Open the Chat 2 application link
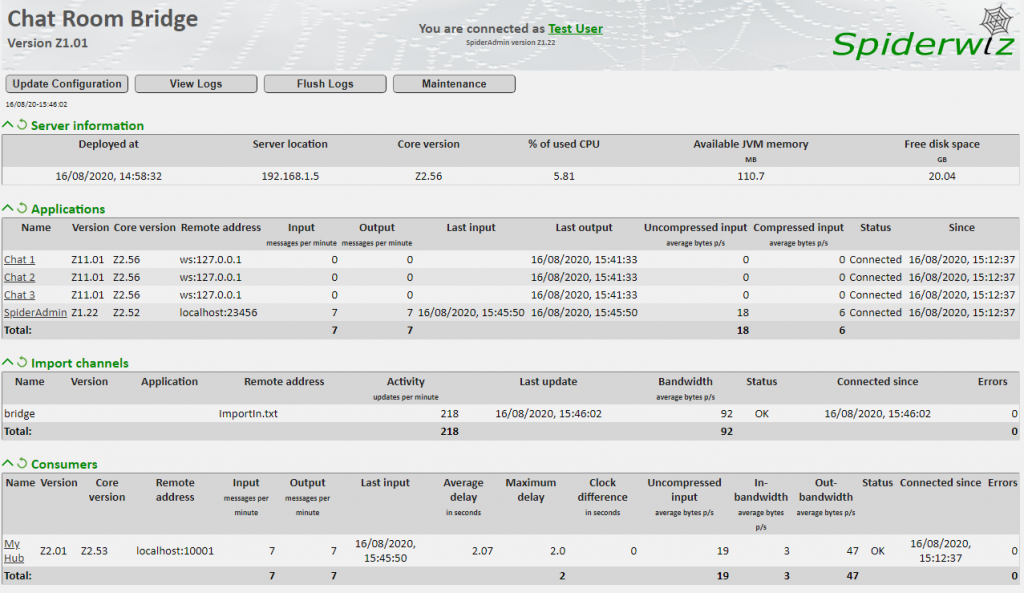This screenshot has width=1024, height=593. 20,277
